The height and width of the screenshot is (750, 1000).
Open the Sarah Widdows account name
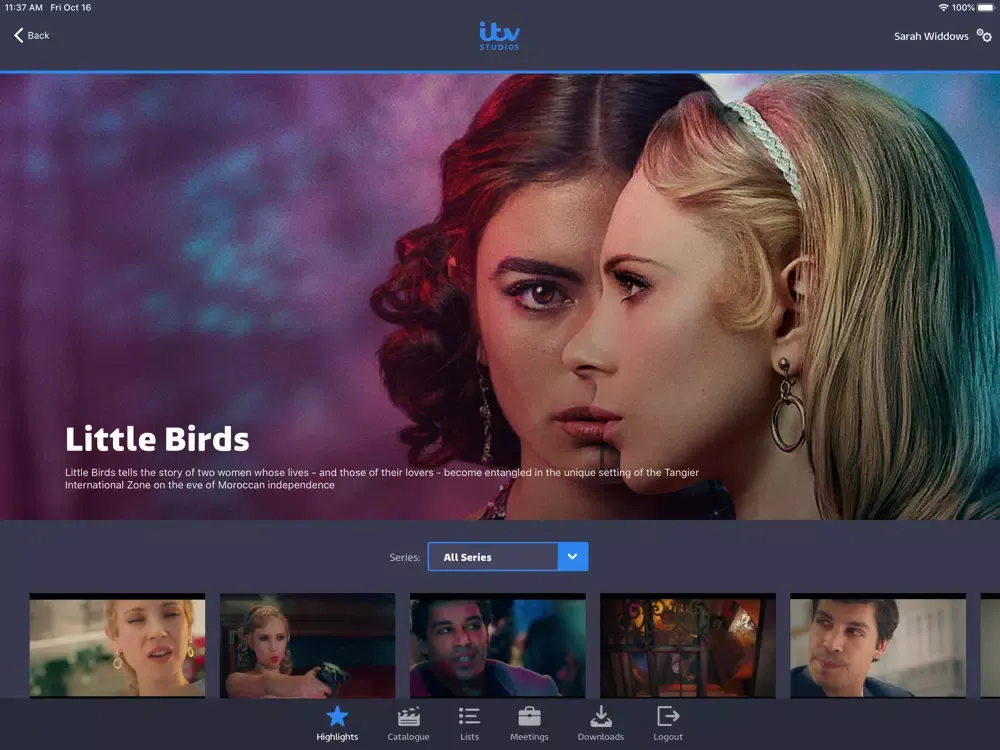[931, 36]
